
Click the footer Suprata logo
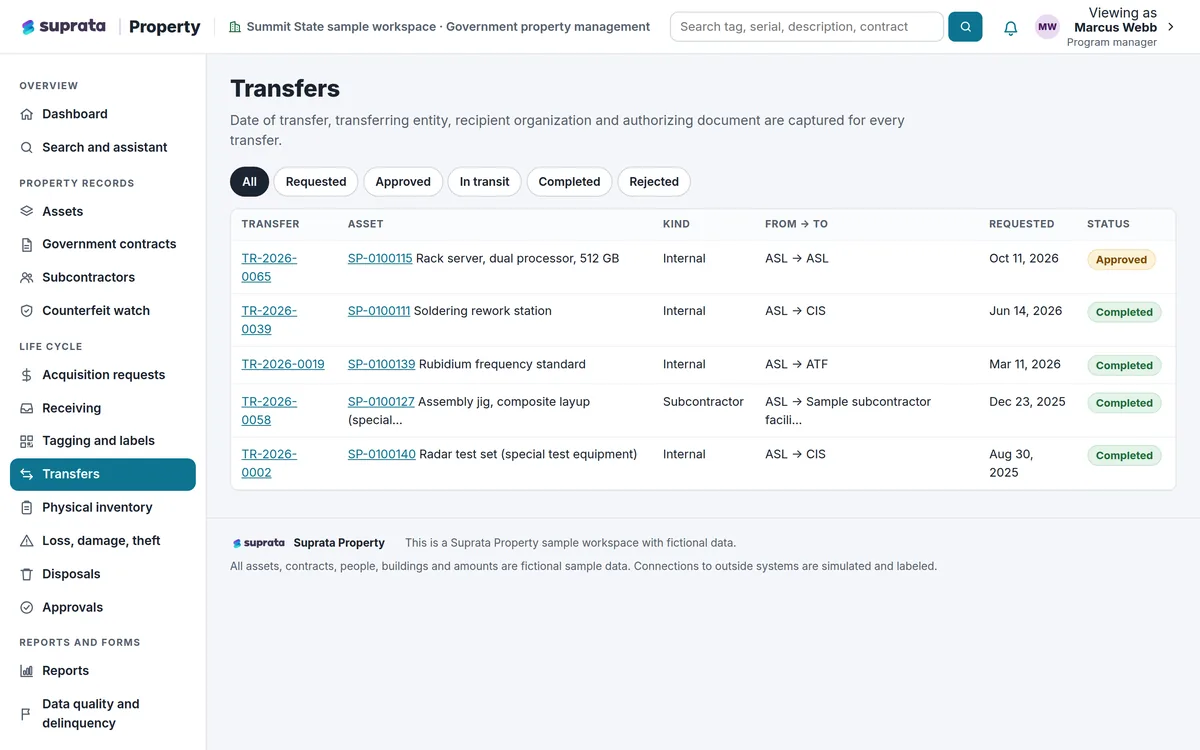[x=259, y=543]
